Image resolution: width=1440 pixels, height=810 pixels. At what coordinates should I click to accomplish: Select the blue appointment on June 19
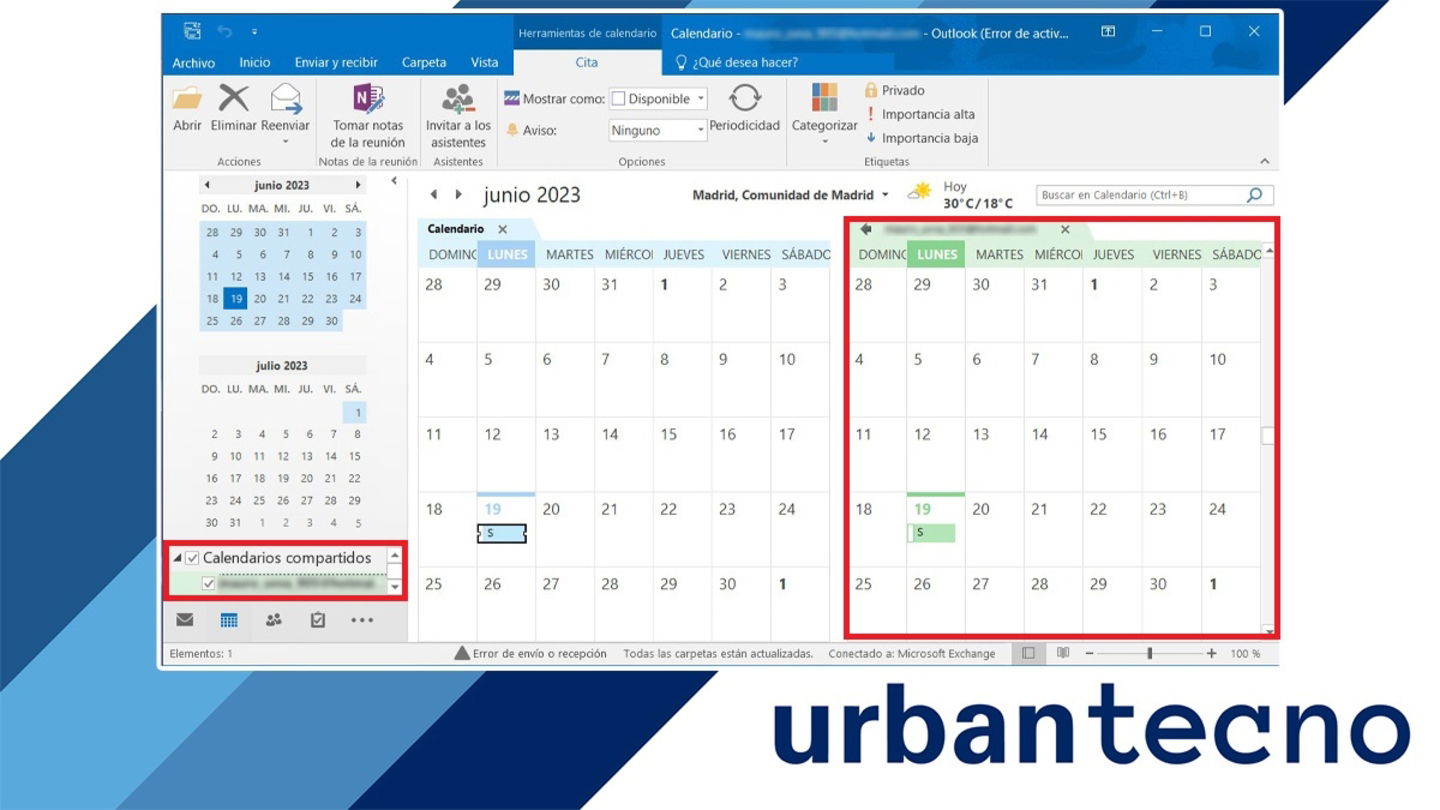coord(502,533)
